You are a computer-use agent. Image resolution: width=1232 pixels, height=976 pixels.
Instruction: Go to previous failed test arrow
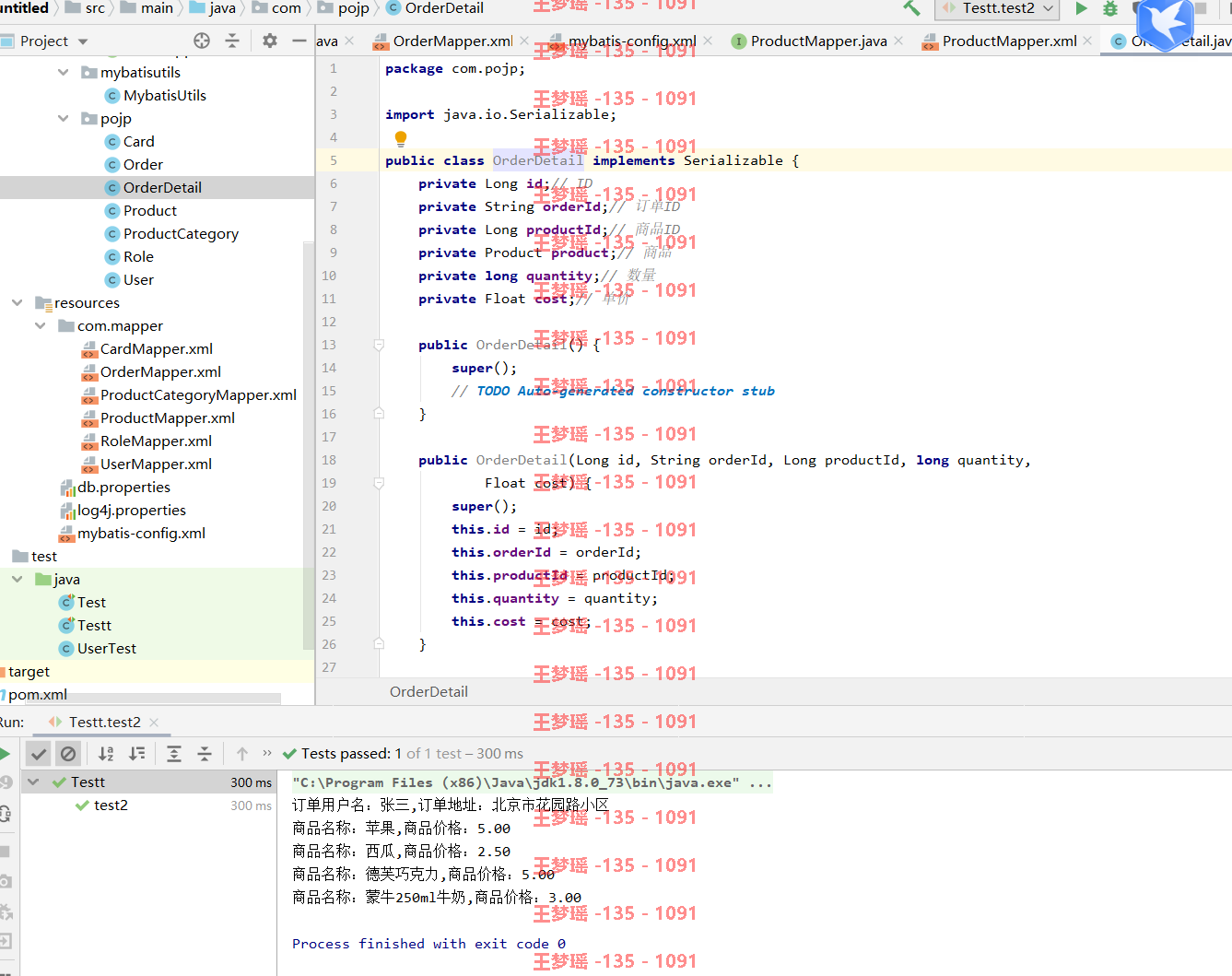[x=242, y=754]
